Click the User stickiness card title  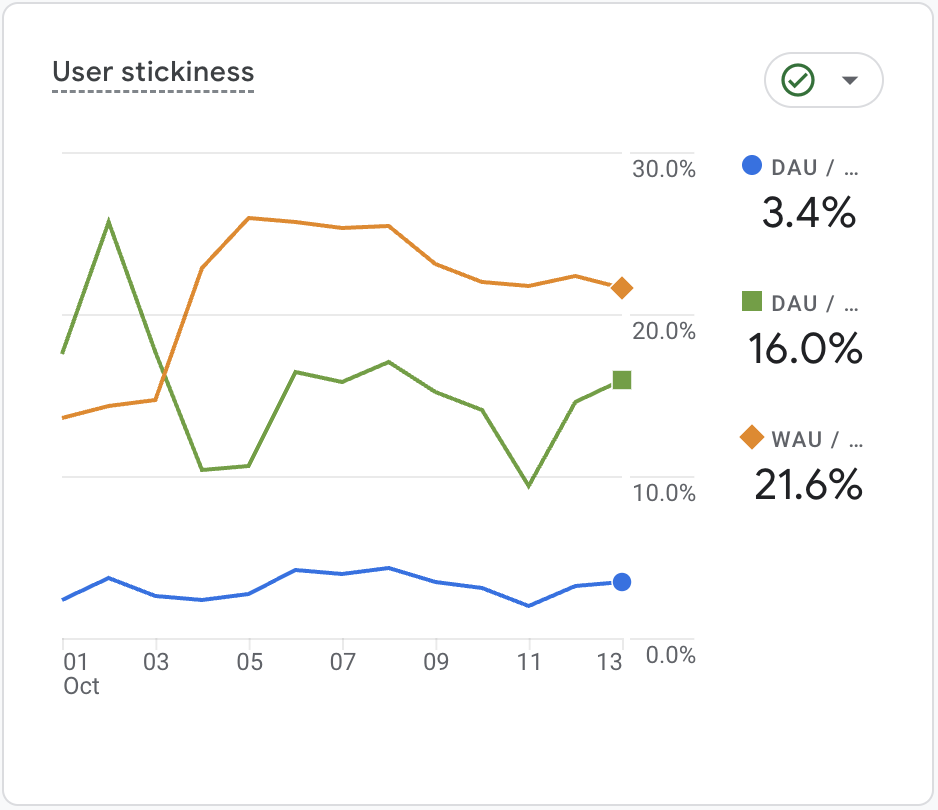tap(153, 73)
